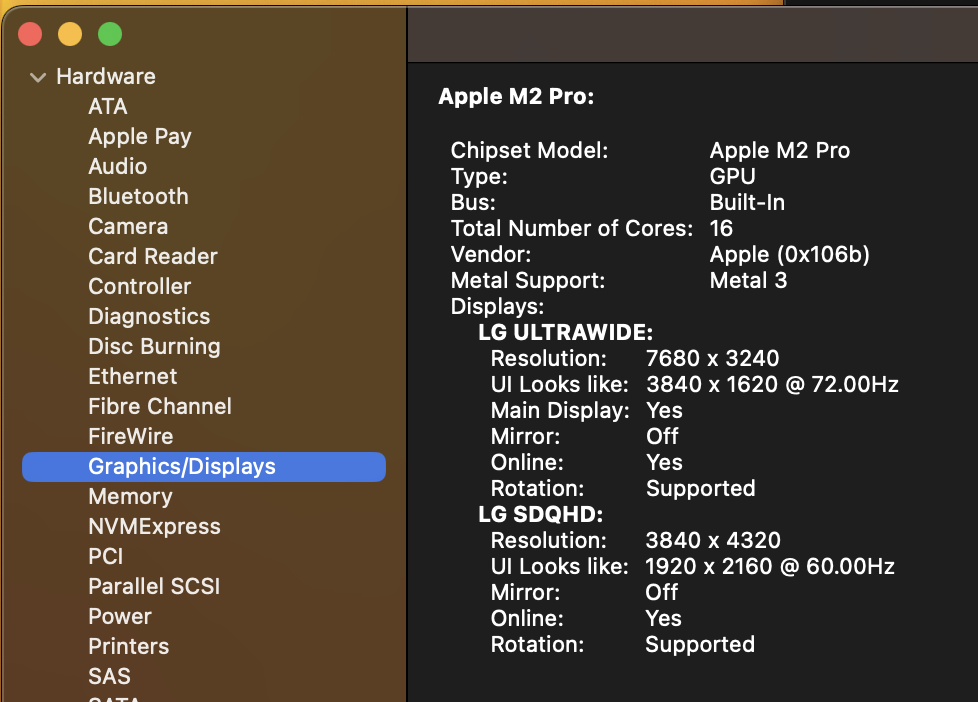Click the 'Apple M2 Pro' chipset value
Screen dimensions: 978x702
pyautogui.click(x=780, y=150)
